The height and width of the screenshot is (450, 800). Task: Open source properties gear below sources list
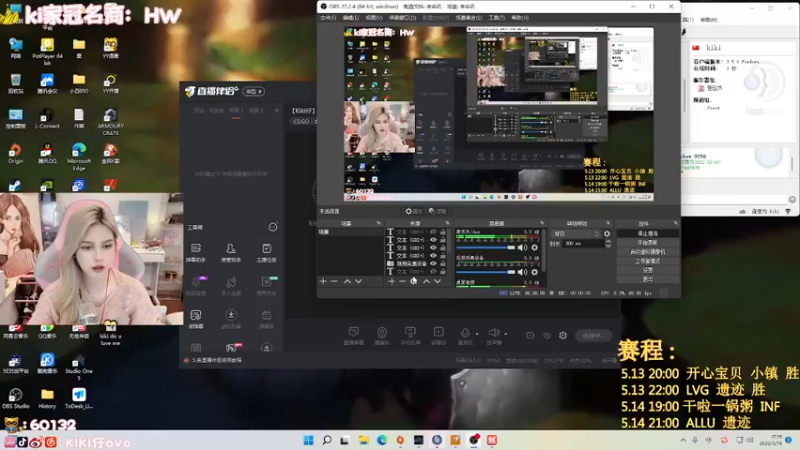(413, 281)
